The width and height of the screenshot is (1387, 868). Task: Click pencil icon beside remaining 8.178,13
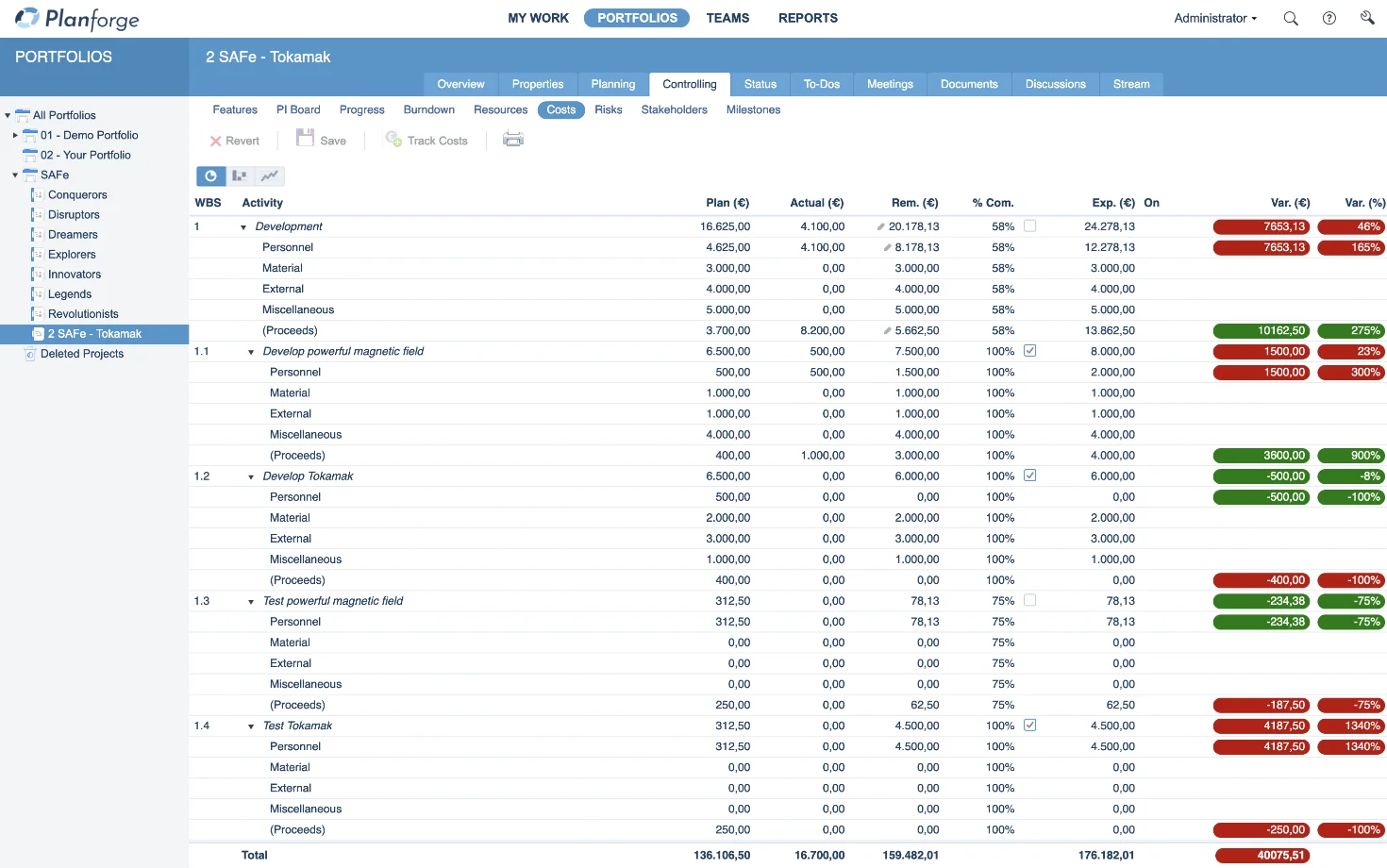pos(887,247)
